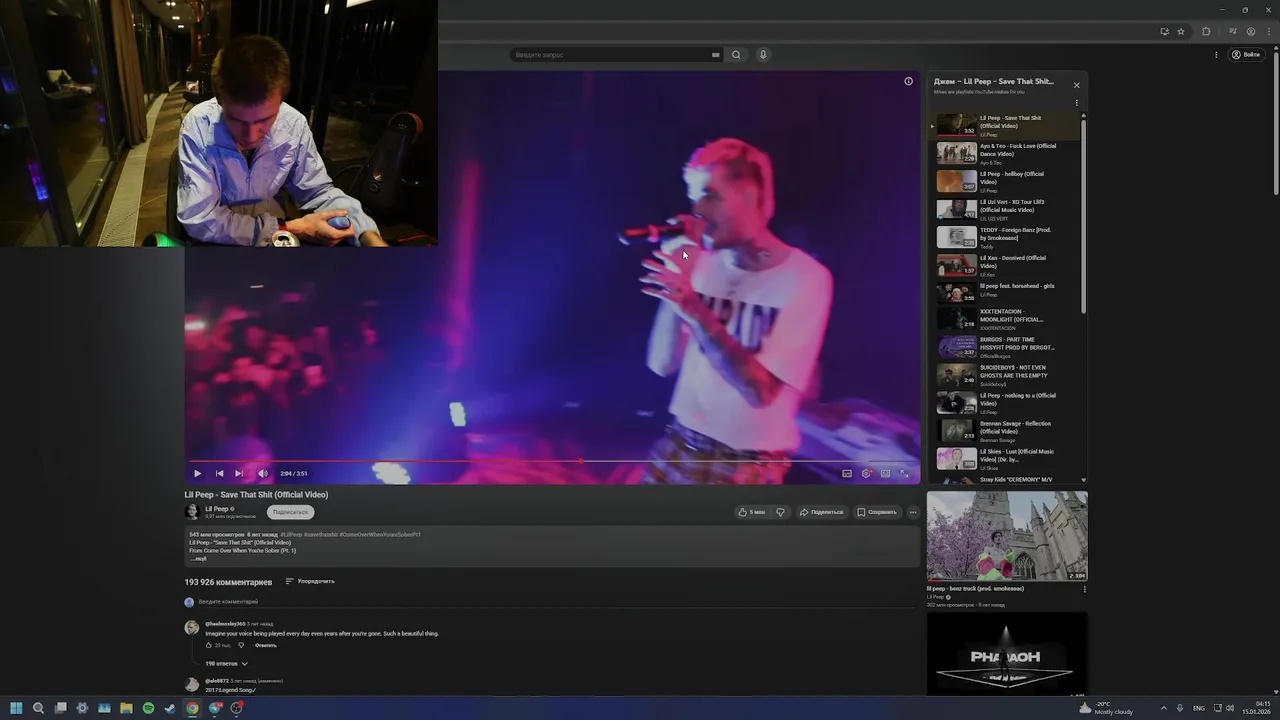Image resolution: width=1280 pixels, height=720 pixels.
Task: Open Chrome media control icon
Action: pos(1233,31)
